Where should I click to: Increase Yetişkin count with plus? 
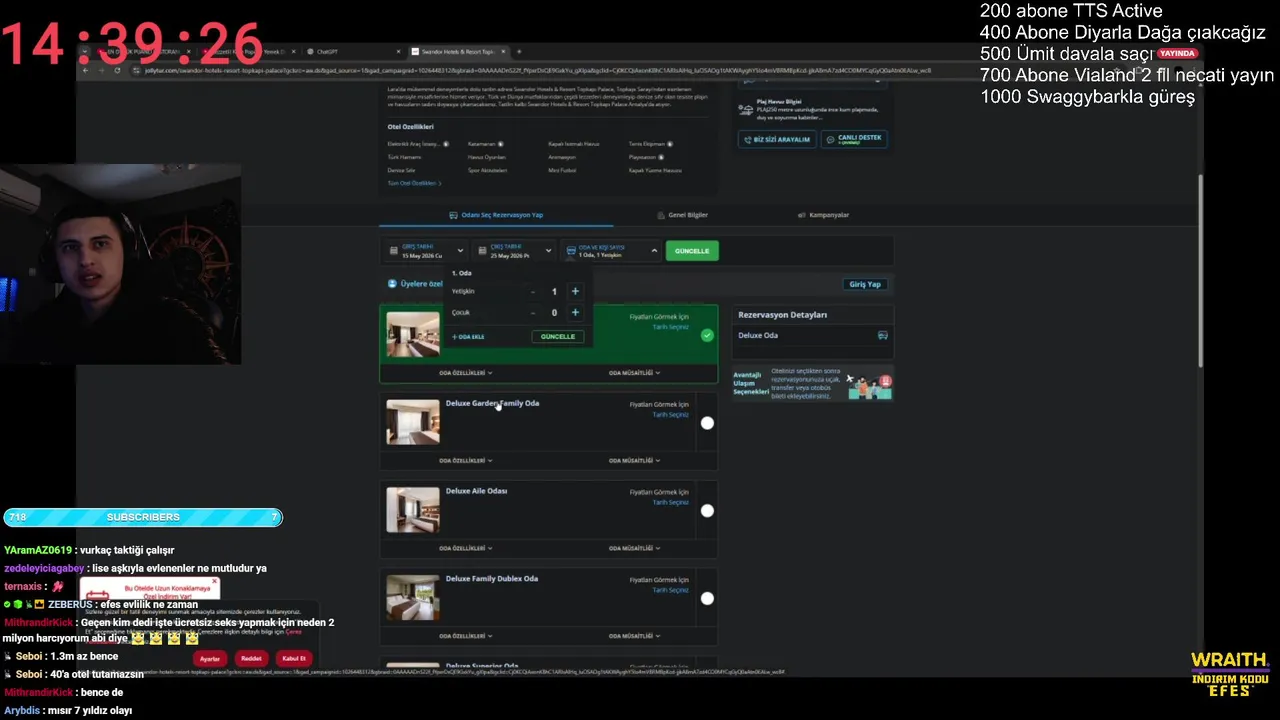pyautogui.click(x=575, y=291)
